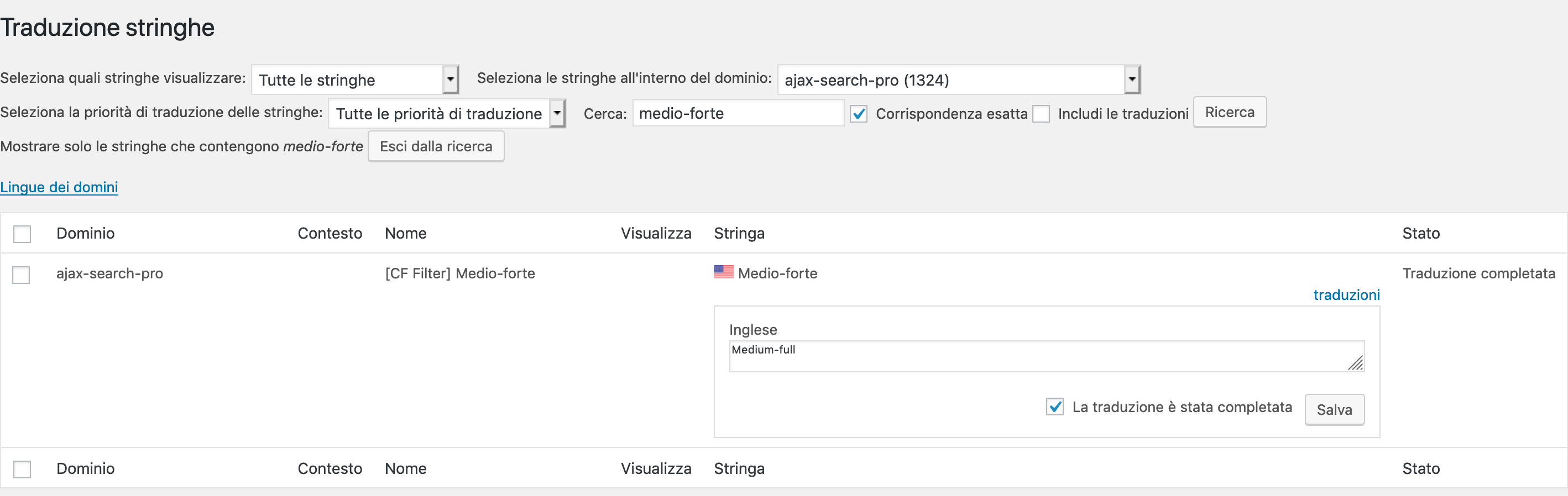Save the translation with Salva

tap(1334, 410)
